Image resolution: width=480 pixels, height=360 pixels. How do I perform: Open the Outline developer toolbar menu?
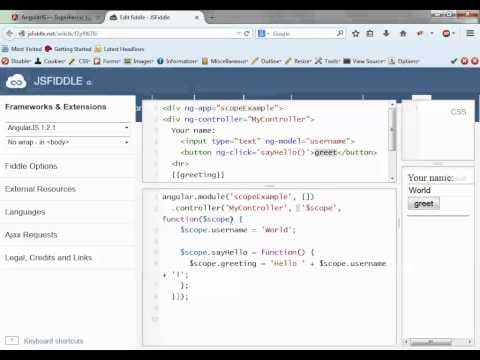click(267, 61)
